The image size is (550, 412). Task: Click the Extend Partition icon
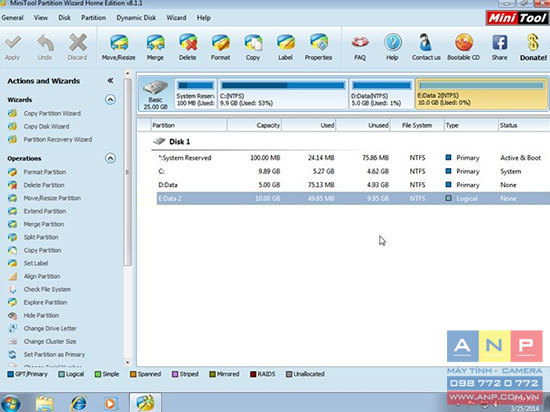tap(12, 211)
